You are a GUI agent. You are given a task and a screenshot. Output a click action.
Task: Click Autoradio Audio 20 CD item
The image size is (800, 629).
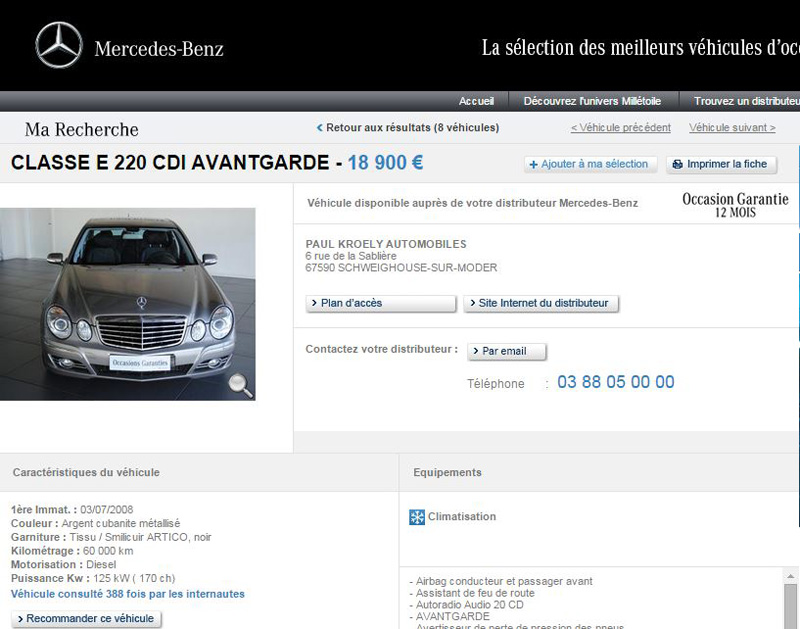(466, 605)
